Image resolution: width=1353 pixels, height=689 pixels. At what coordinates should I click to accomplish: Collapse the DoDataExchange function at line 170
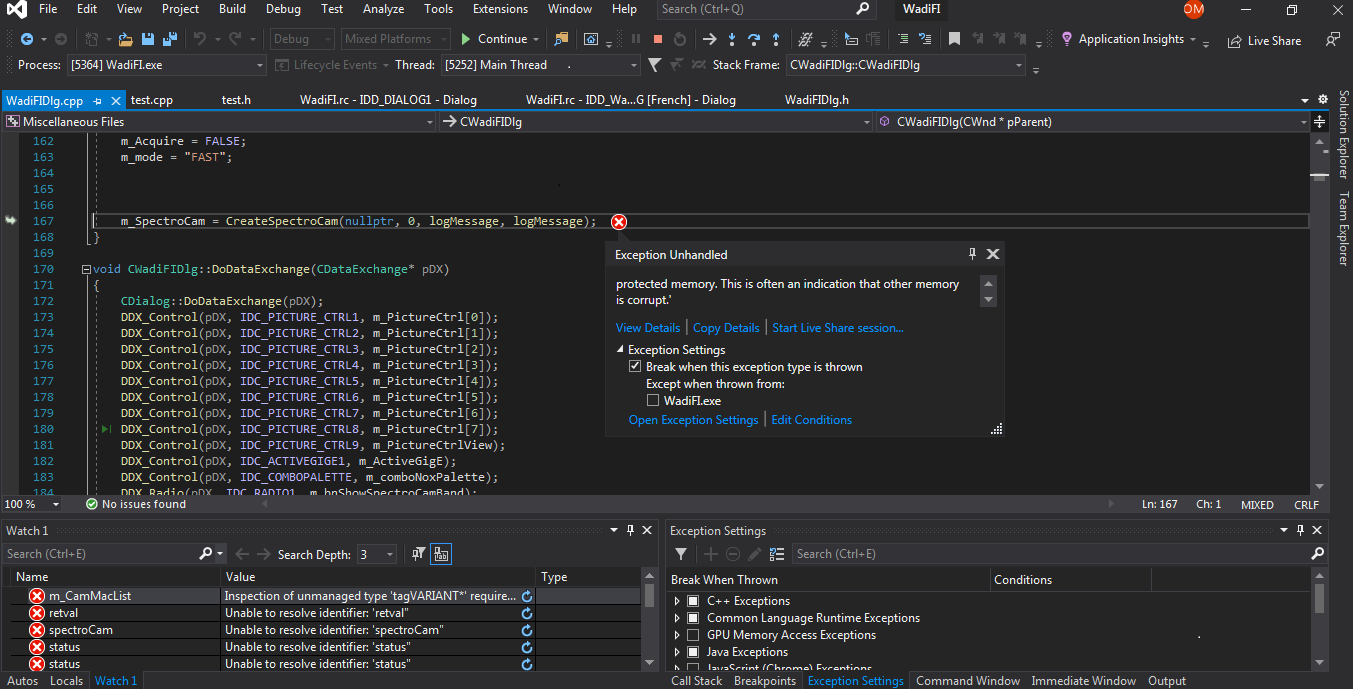86,270
